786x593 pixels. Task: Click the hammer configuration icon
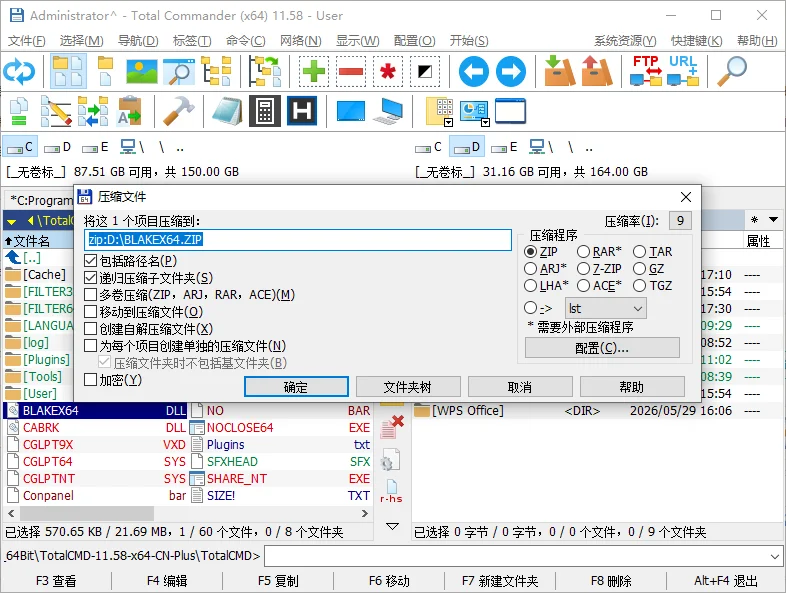tap(178, 111)
